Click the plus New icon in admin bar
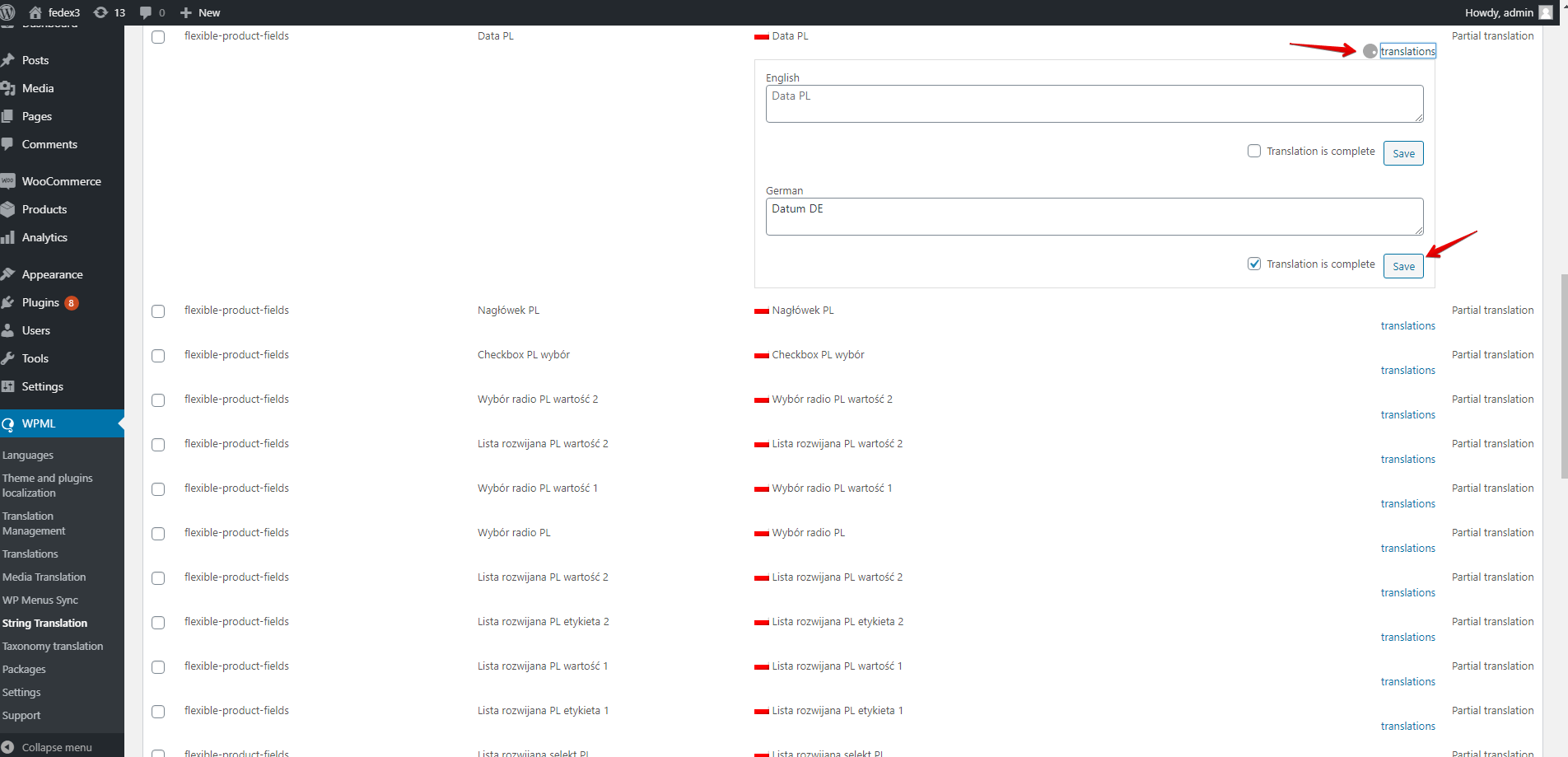Image resolution: width=1568 pixels, height=757 pixels. point(186,12)
